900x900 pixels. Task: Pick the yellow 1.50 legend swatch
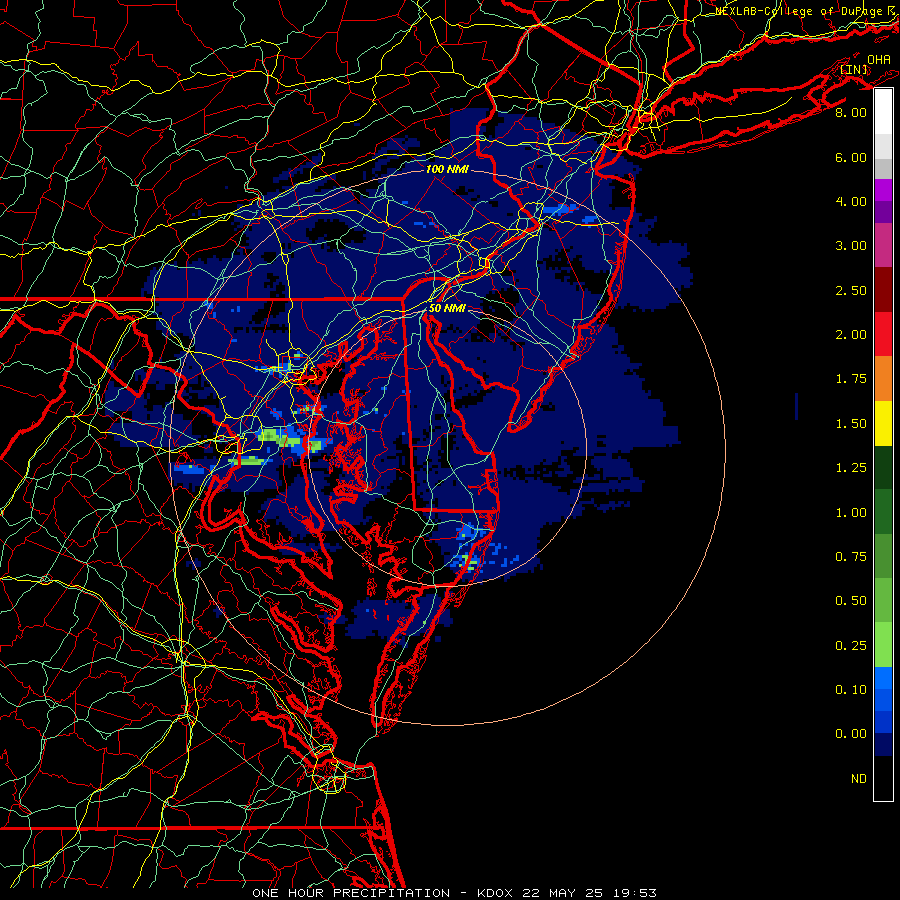(x=883, y=424)
